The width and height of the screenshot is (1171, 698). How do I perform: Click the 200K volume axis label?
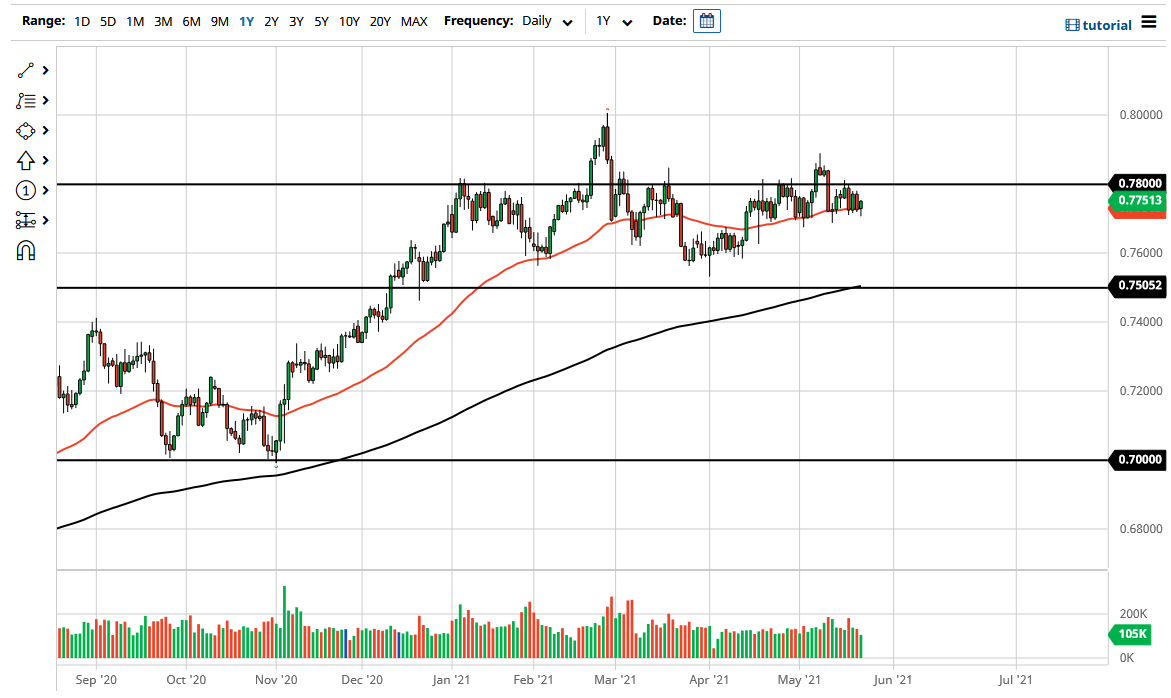1133,614
